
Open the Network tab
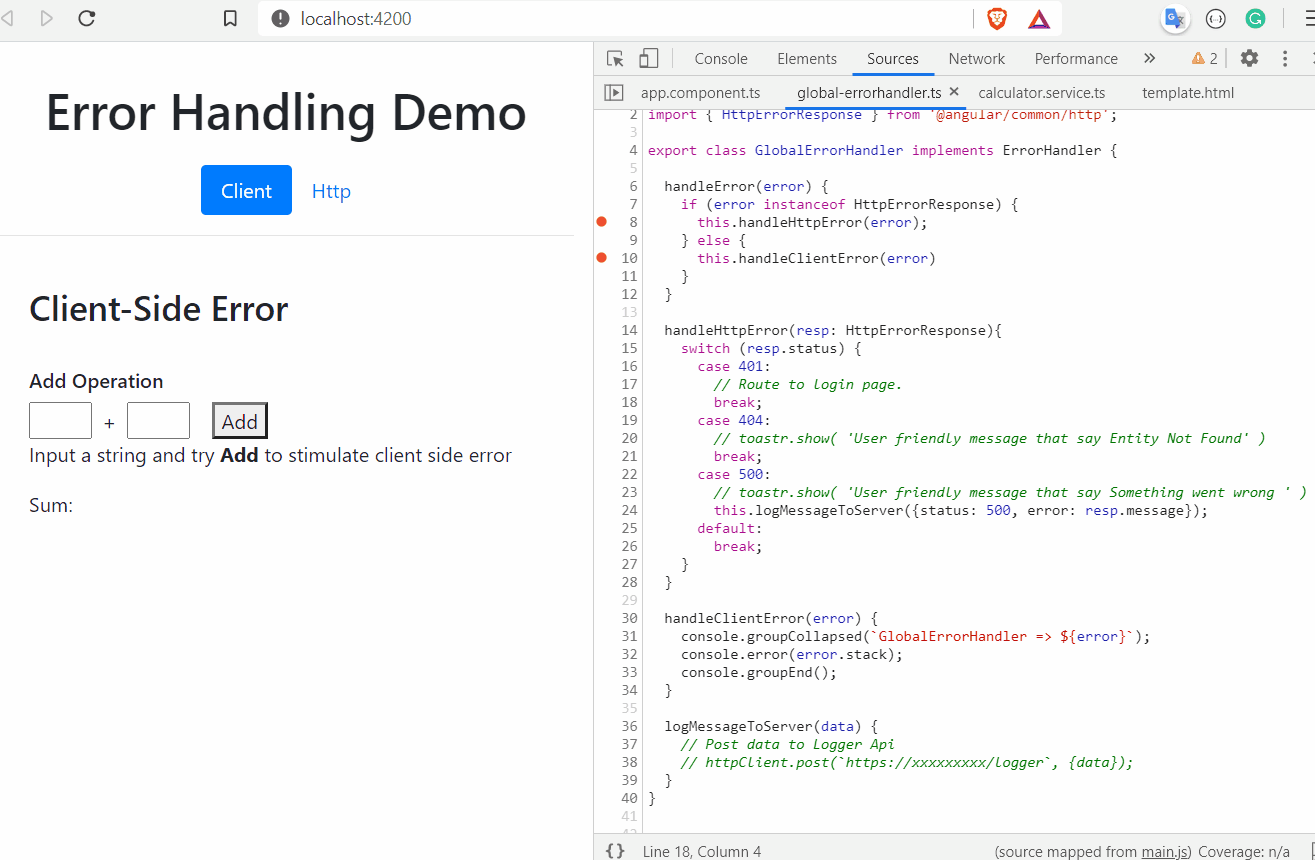(x=976, y=59)
